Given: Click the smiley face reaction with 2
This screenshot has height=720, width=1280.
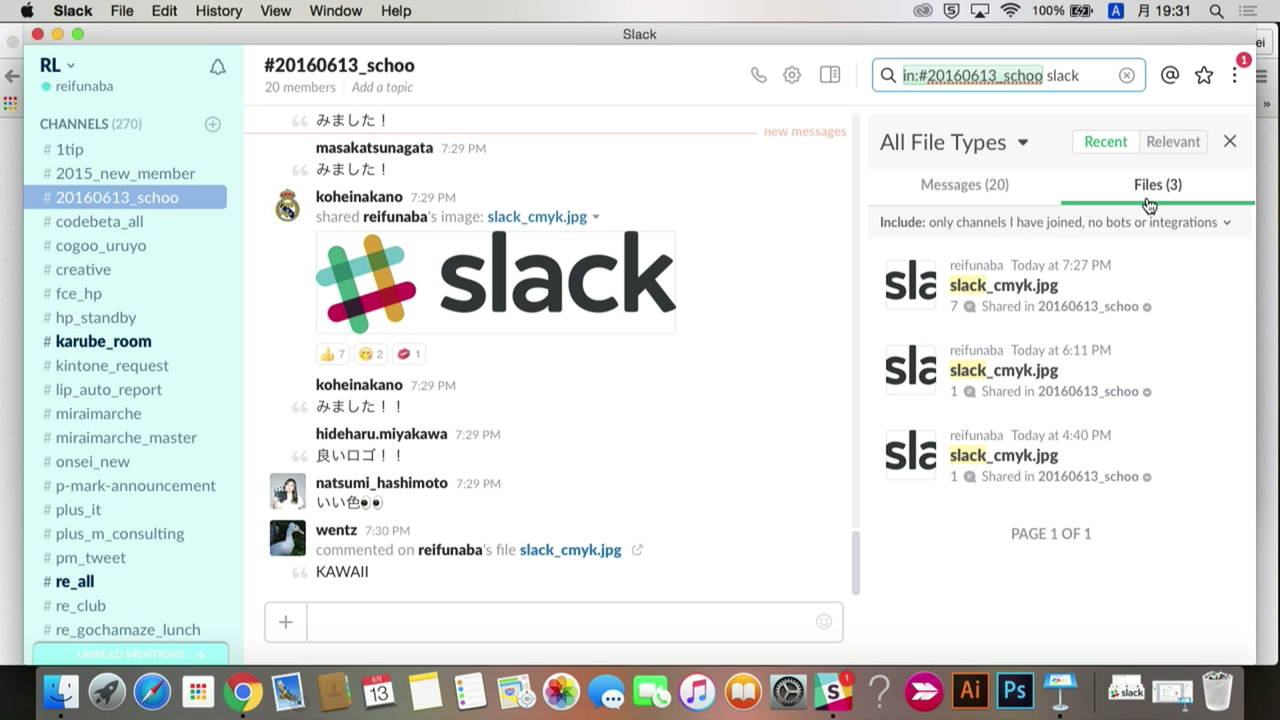Looking at the screenshot, I should coord(371,353).
